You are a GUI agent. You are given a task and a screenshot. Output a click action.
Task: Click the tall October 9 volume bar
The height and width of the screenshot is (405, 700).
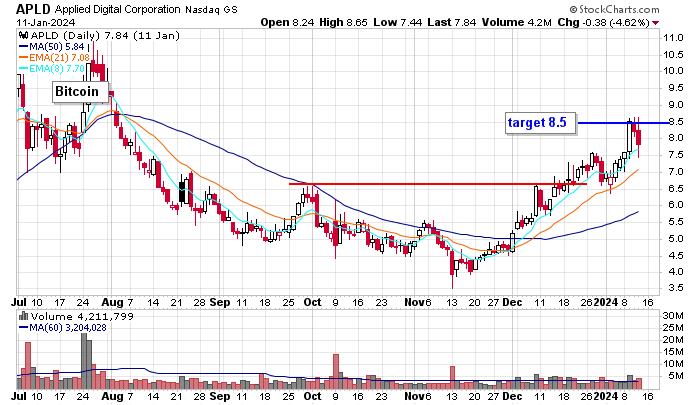(x=336, y=372)
